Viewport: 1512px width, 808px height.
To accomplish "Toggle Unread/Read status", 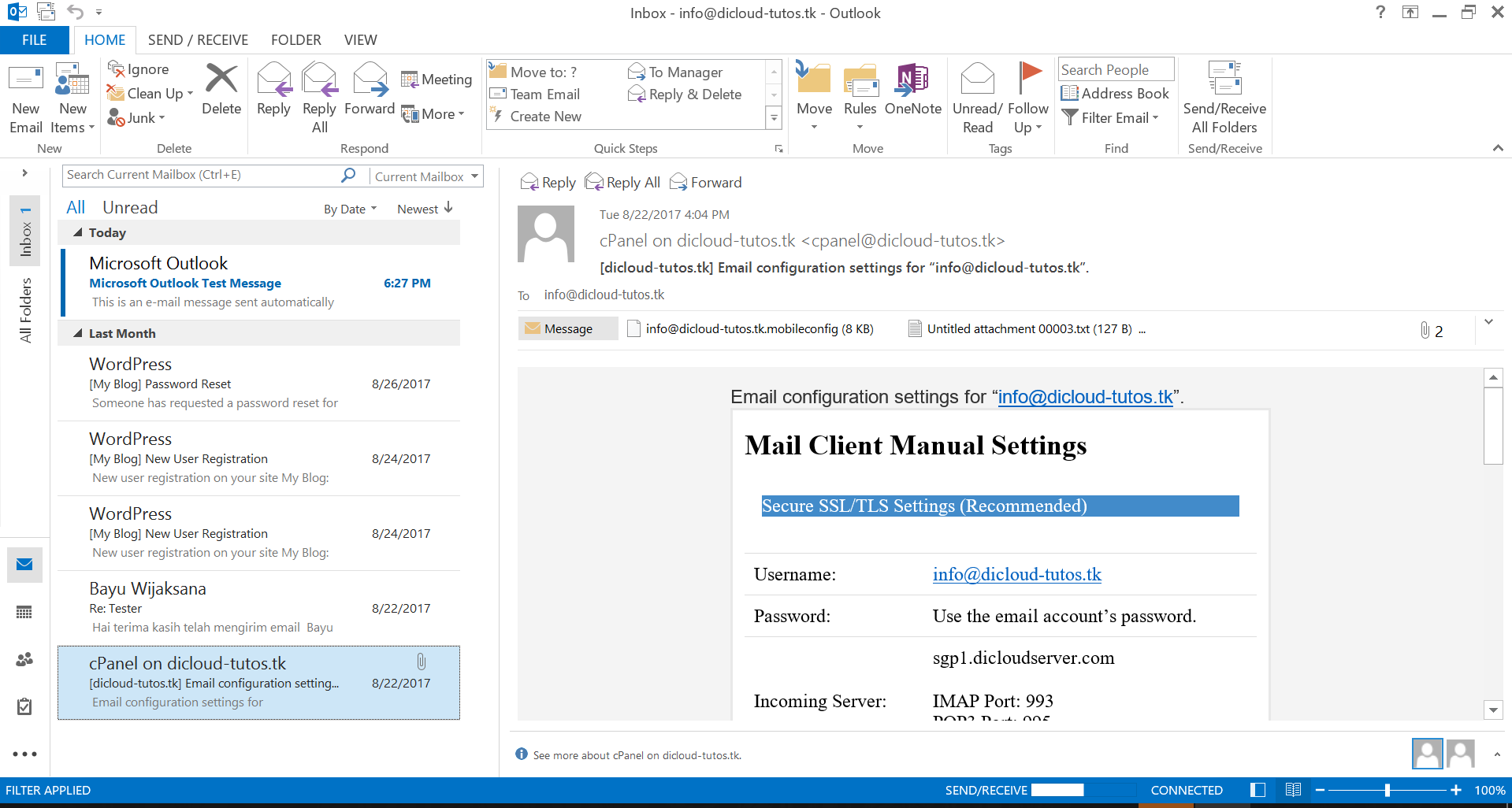I will click(977, 98).
